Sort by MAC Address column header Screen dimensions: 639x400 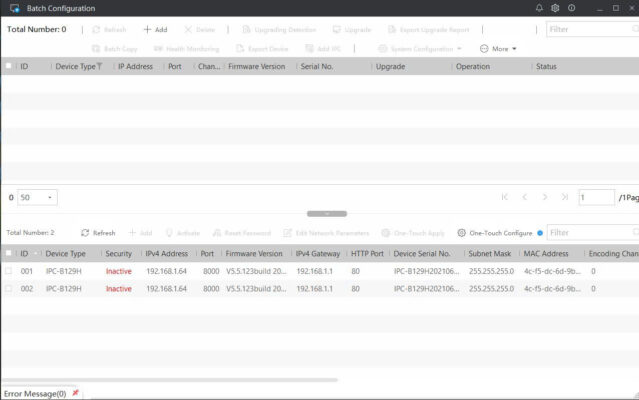tap(547, 254)
